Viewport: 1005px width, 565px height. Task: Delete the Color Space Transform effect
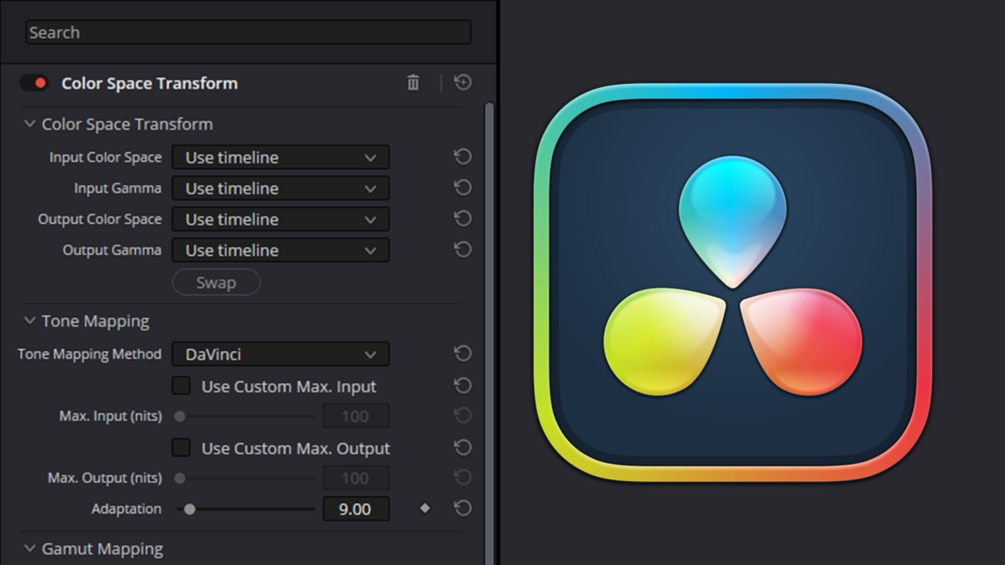pos(413,83)
